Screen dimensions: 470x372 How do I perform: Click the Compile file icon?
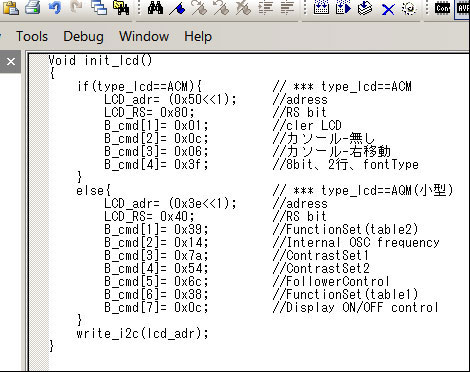(365, 8)
